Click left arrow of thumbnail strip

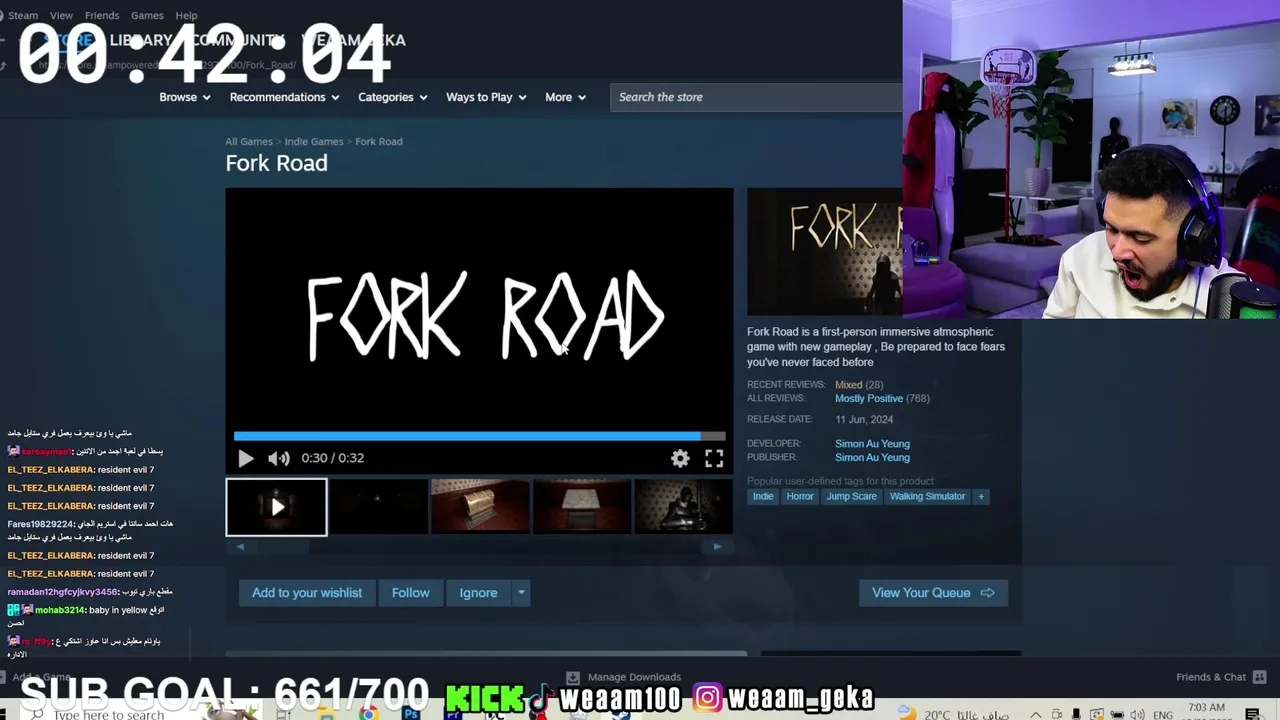(240, 547)
